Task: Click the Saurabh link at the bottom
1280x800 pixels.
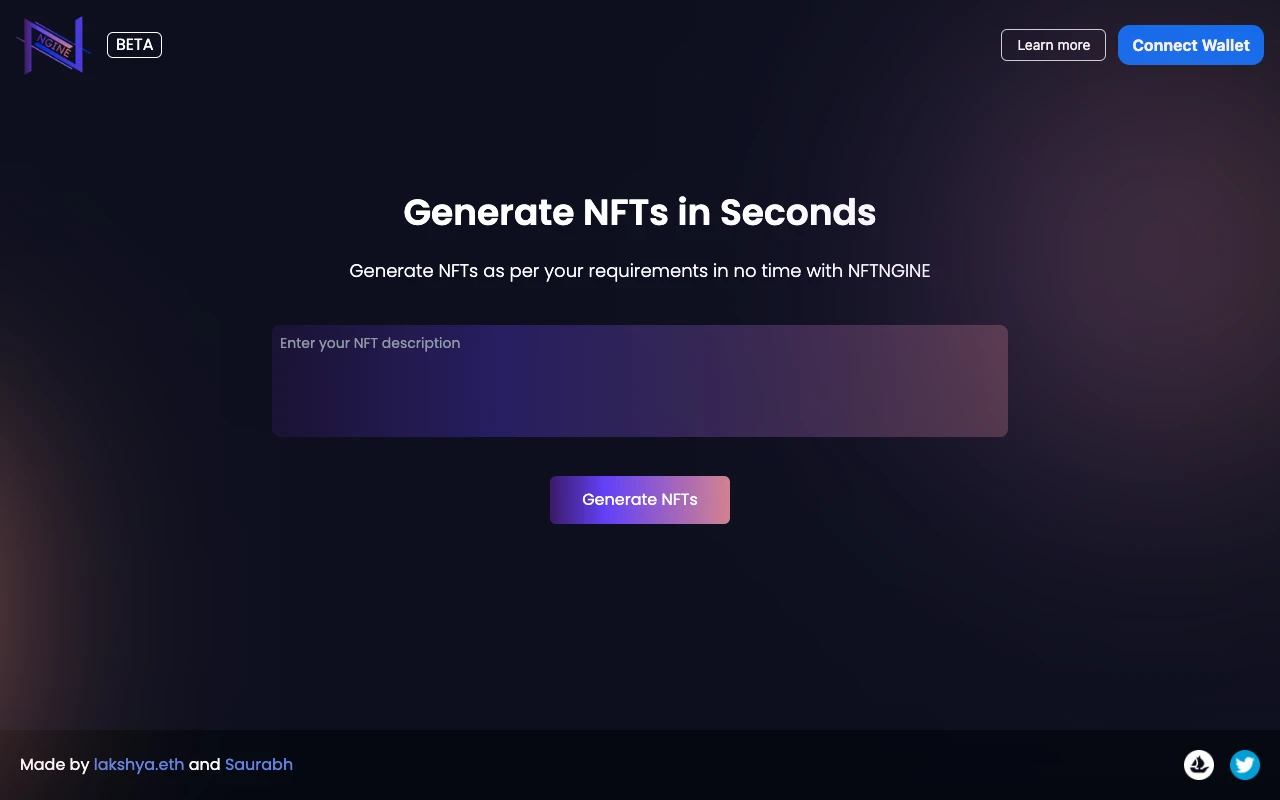Action: pyautogui.click(x=258, y=764)
